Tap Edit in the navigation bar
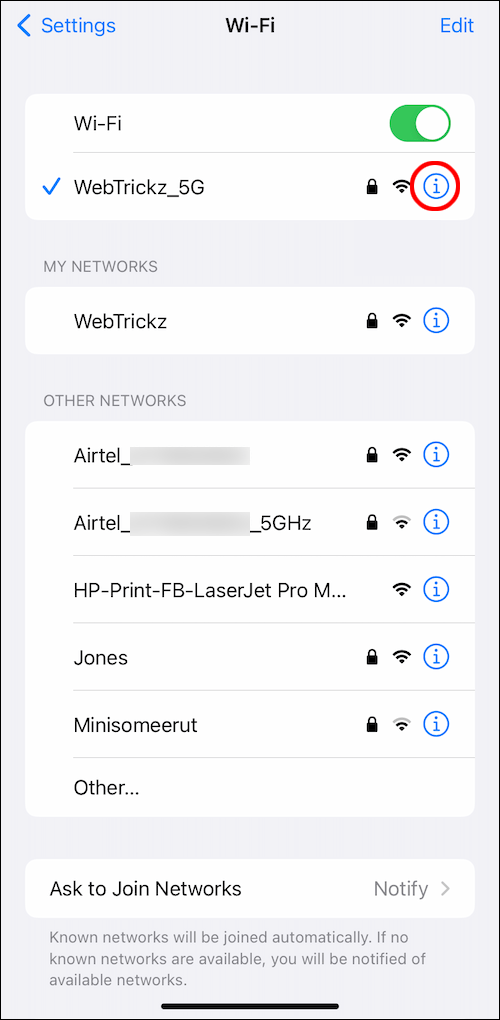The width and height of the screenshot is (500, 1020). [x=457, y=25]
